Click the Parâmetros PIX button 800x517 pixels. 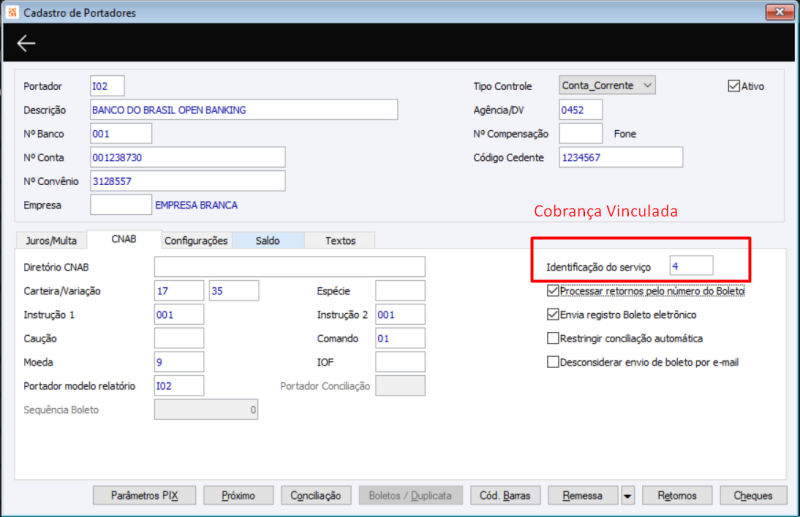pos(144,496)
